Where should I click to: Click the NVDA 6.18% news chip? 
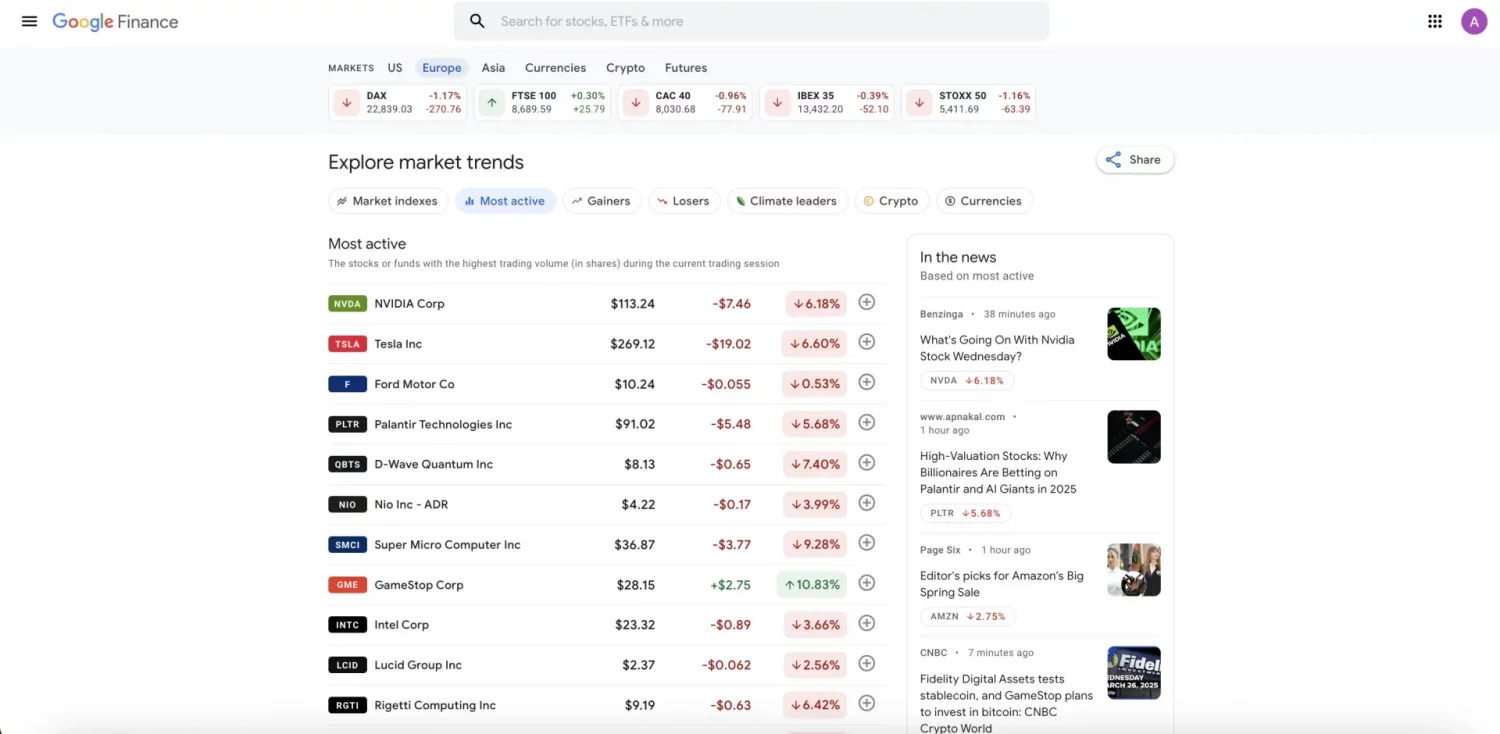click(x=967, y=380)
